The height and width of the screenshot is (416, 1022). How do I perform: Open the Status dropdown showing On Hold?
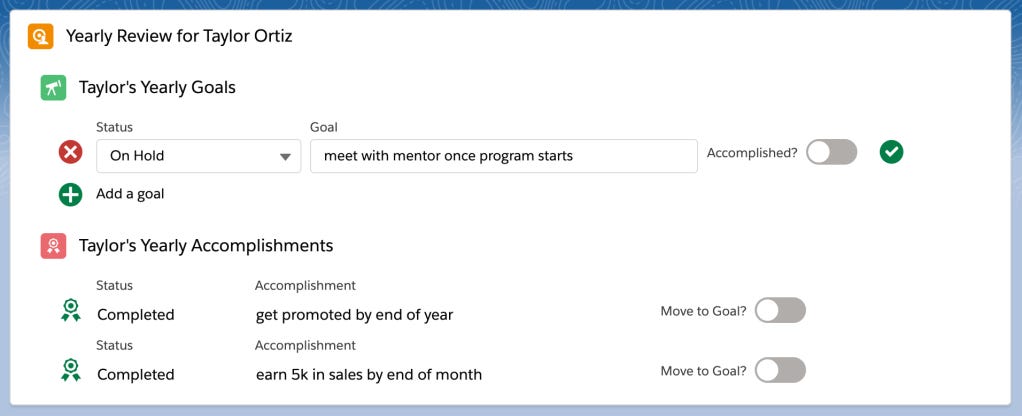(198, 156)
